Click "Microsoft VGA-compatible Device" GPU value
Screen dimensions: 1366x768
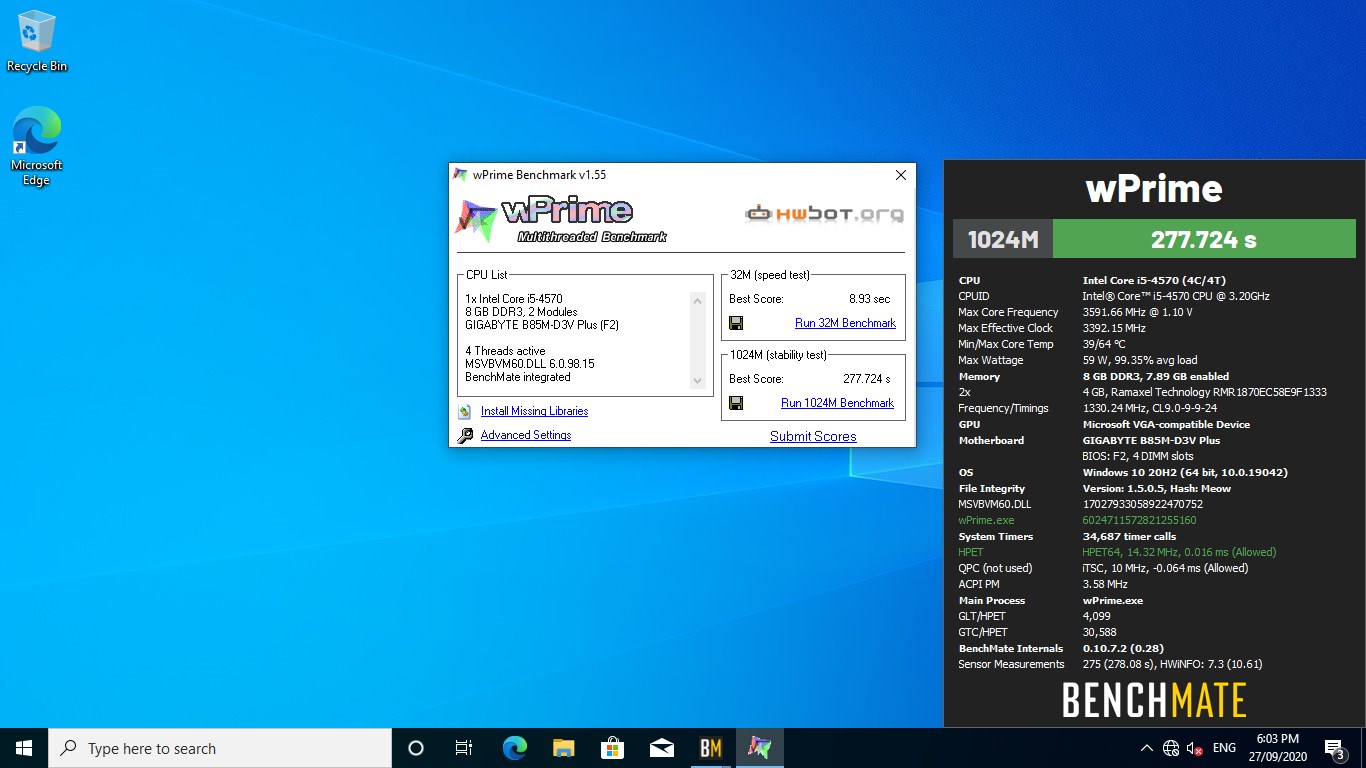pos(1166,424)
